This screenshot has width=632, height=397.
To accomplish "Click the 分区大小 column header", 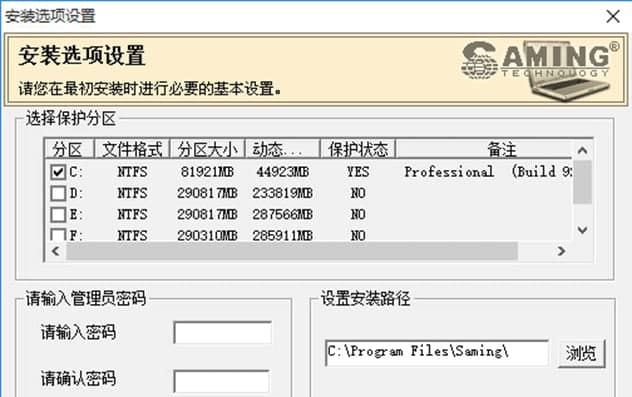I will click(207, 149).
